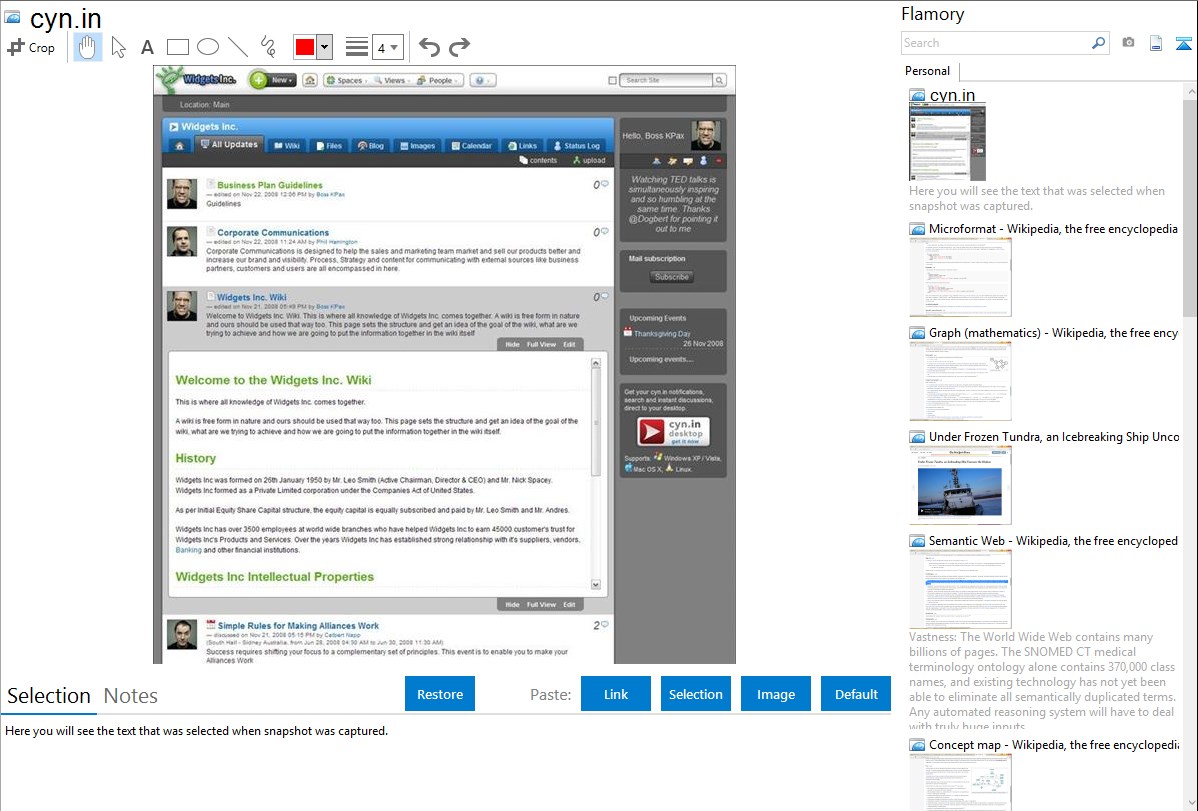Click the Concept map entry's window icon
The image size is (1198, 811).
click(918, 744)
